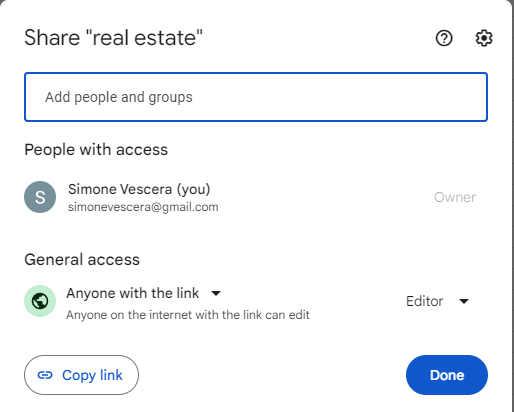Click the grayed Owner role label
This screenshot has height=412, width=514.
pyautogui.click(x=455, y=197)
